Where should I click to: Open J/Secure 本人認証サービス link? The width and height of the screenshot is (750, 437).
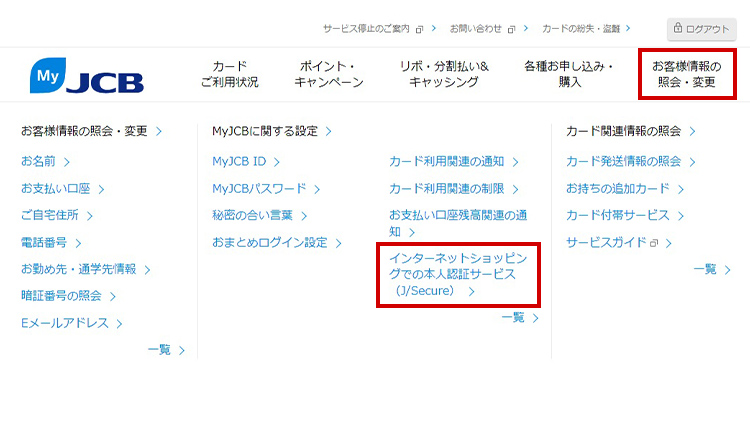pyautogui.click(x=458, y=274)
